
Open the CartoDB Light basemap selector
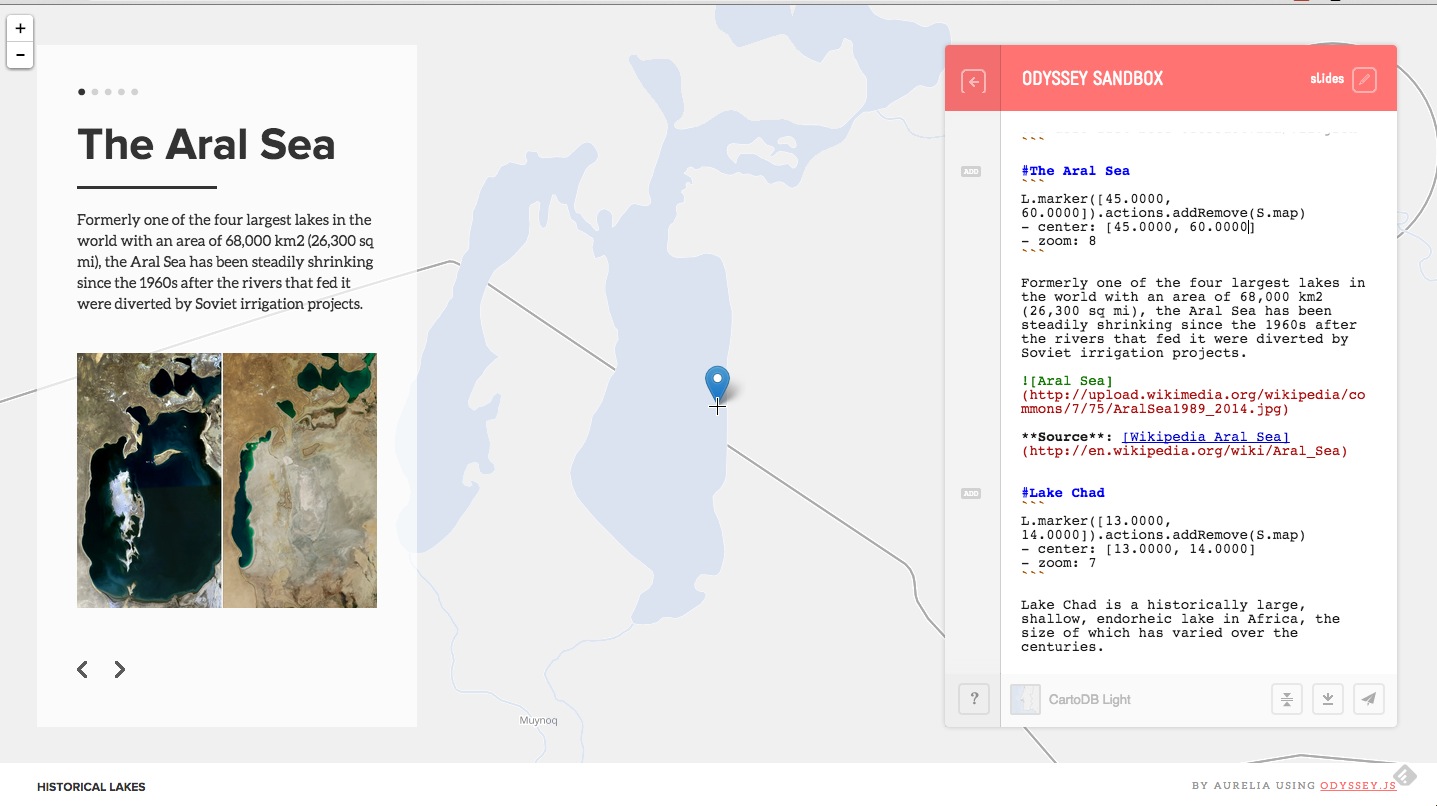(1071, 699)
